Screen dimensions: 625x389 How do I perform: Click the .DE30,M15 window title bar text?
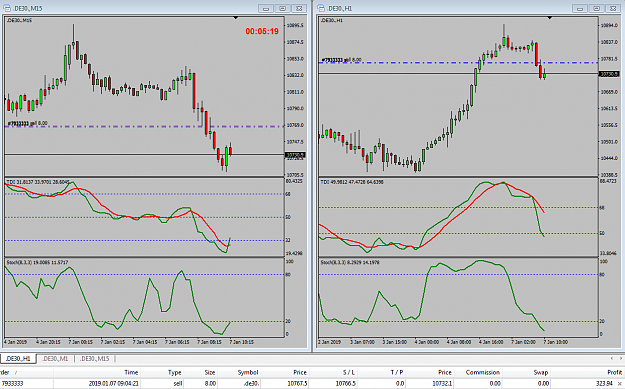[x=28, y=8]
